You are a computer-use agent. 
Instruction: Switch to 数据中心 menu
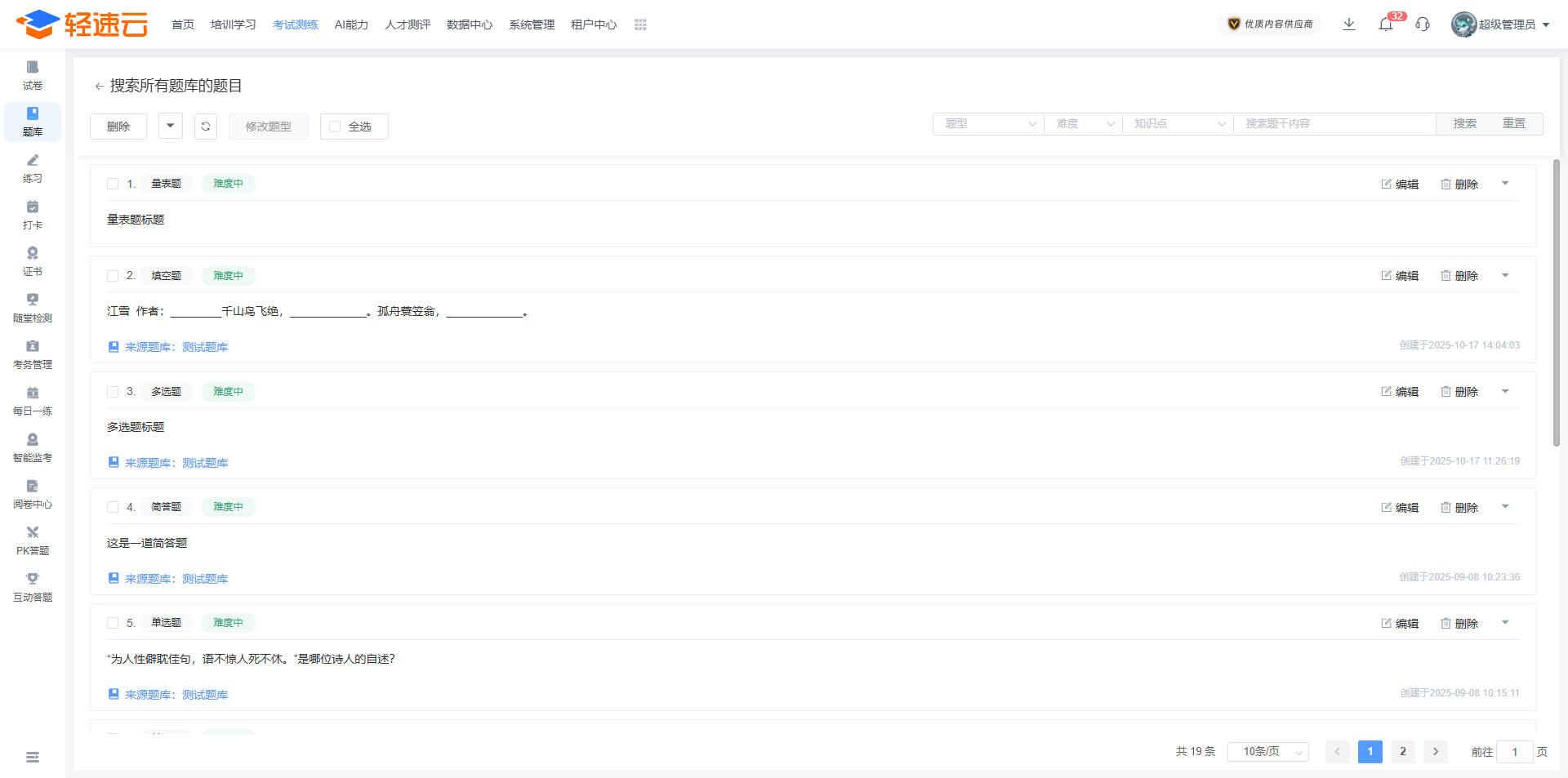470,24
